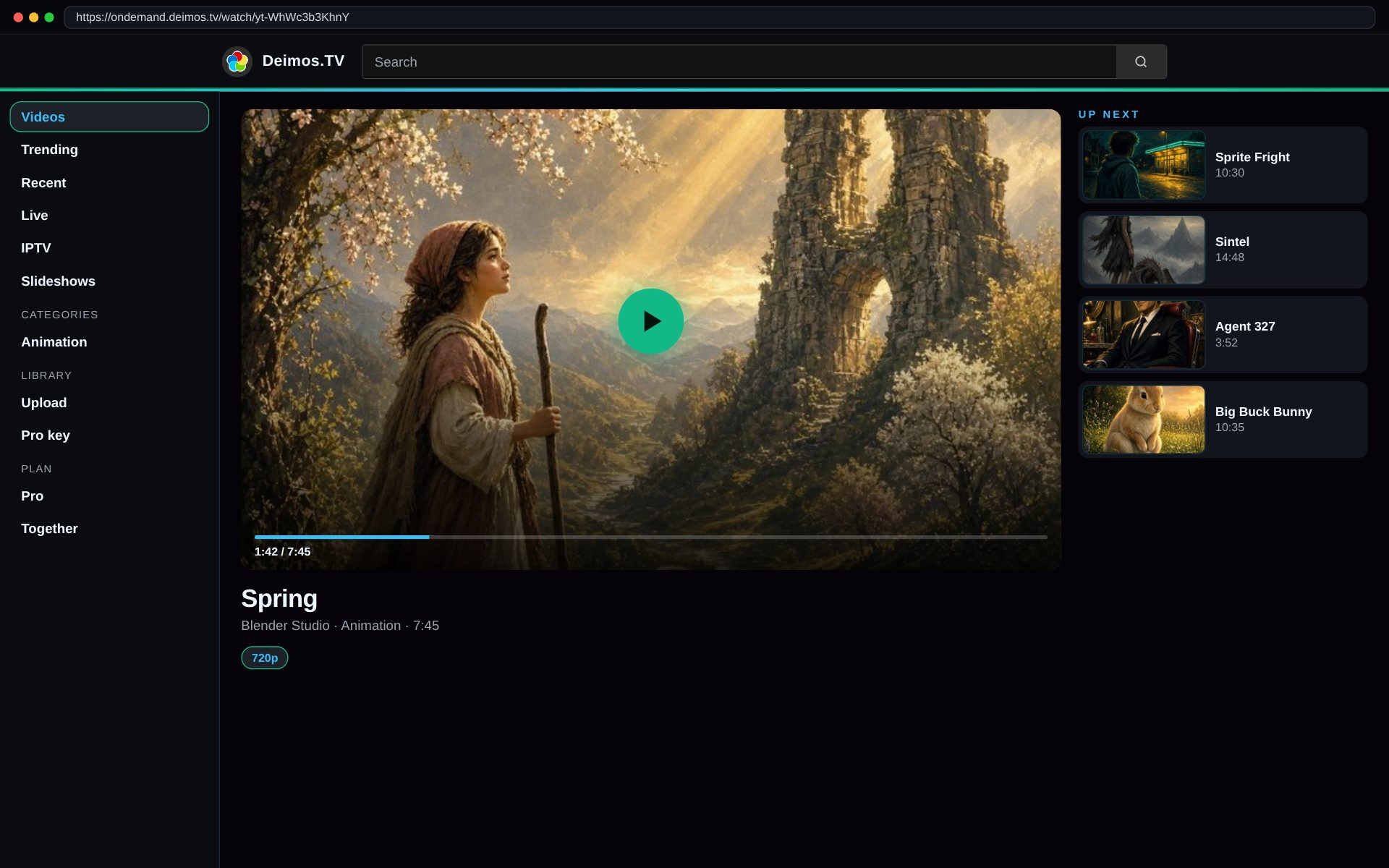This screenshot has height=868, width=1389.
Task: Play the Spring video with green play button
Action: point(650,321)
